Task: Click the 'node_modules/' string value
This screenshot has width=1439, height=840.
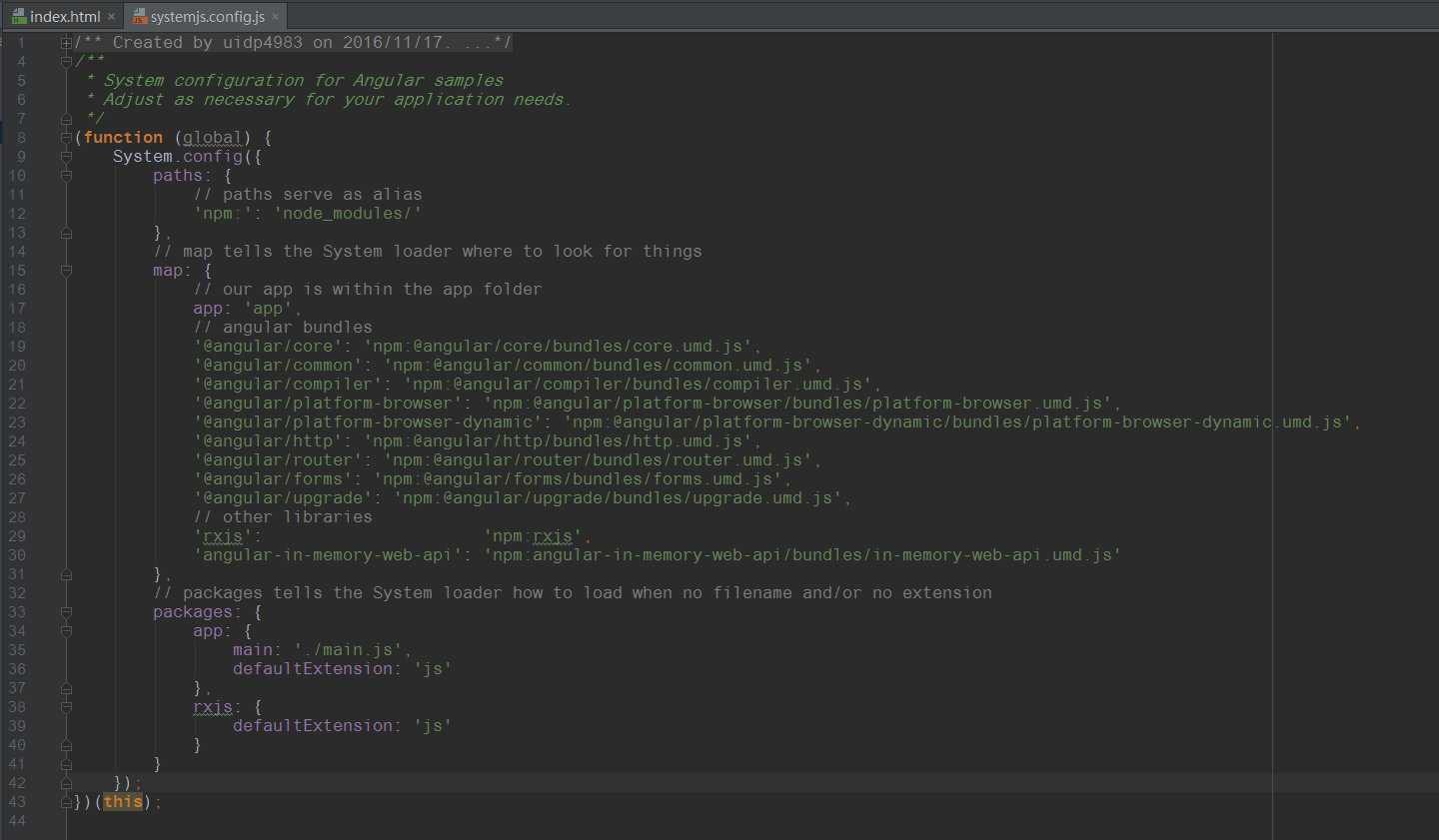Action: click(348, 214)
